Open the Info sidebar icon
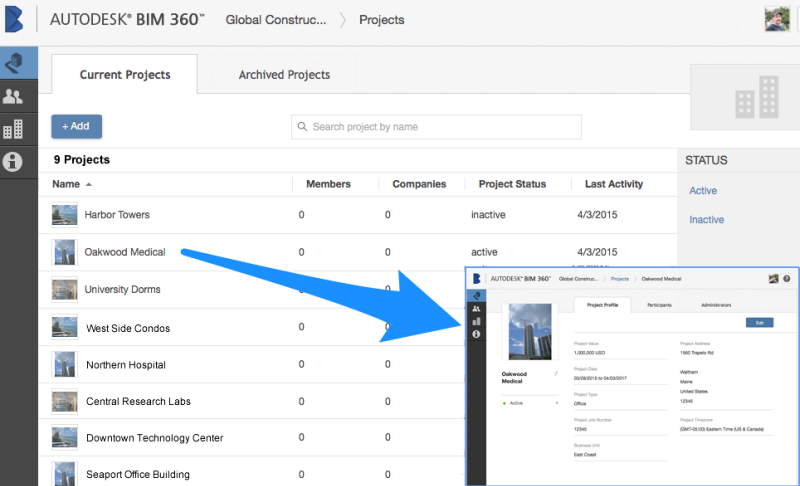This screenshot has width=800, height=486. (x=13, y=162)
